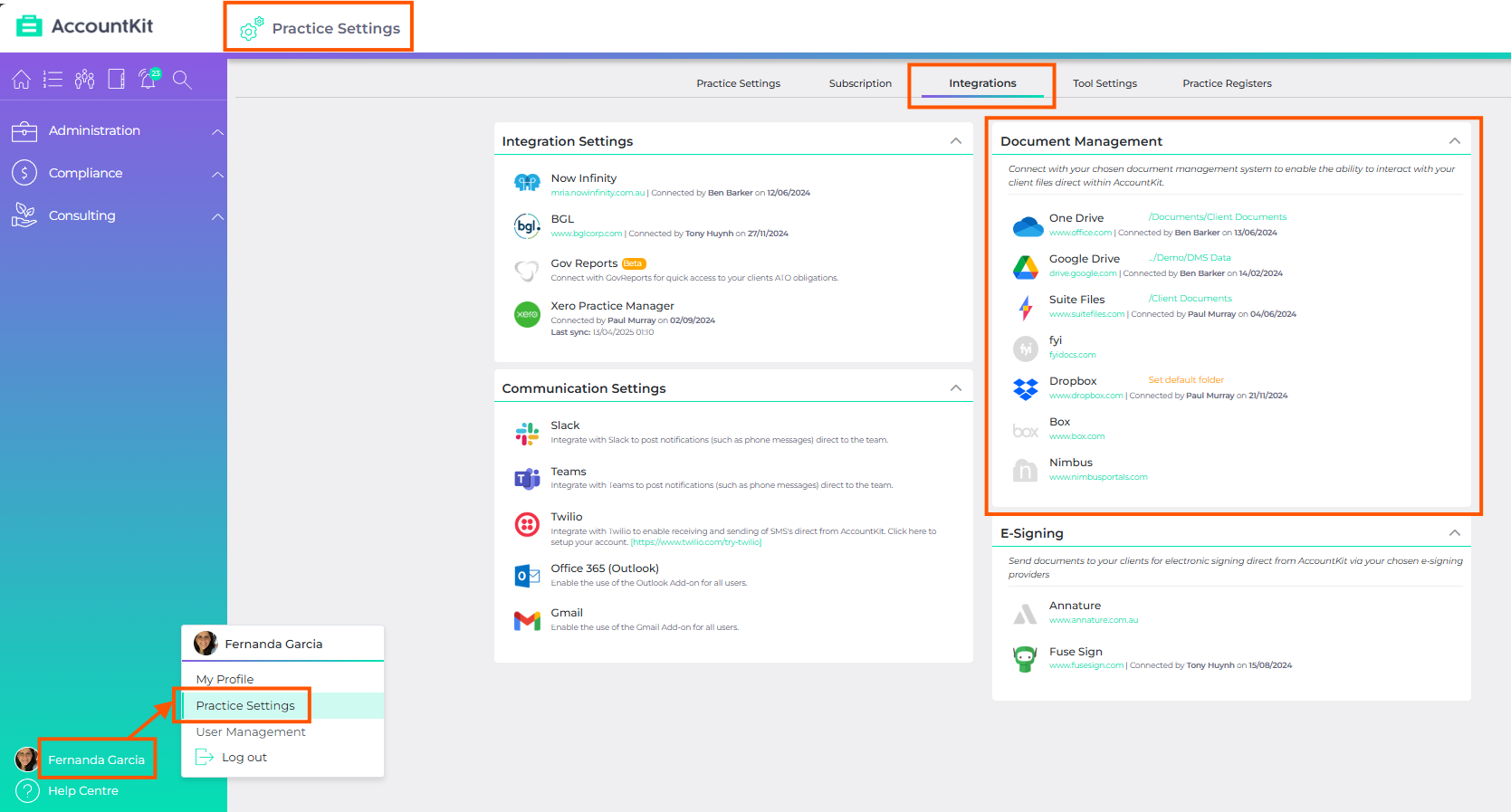Screen dimensions: 1511x812
Task: Open One Drive Client Documents folder link
Action: (1218, 217)
